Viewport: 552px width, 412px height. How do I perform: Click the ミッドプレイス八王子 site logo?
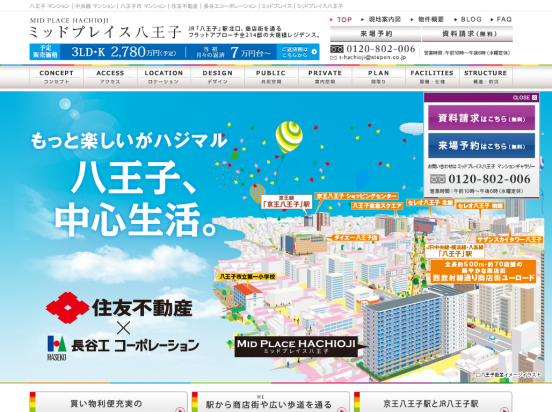coord(105,29)
